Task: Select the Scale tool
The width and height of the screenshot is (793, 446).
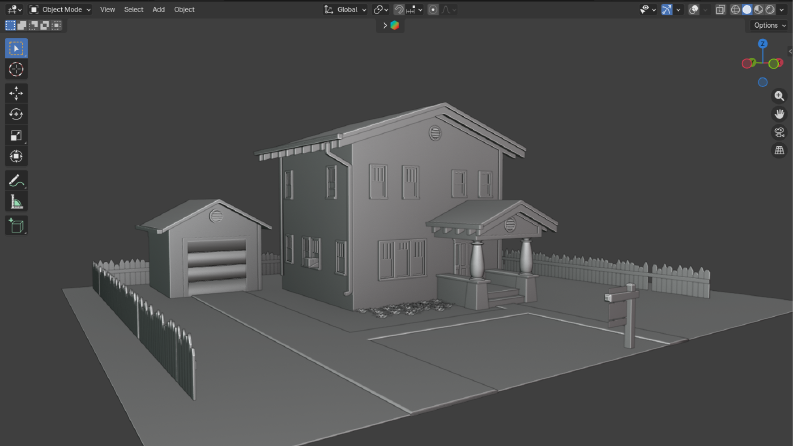Action: click(16, 136)
